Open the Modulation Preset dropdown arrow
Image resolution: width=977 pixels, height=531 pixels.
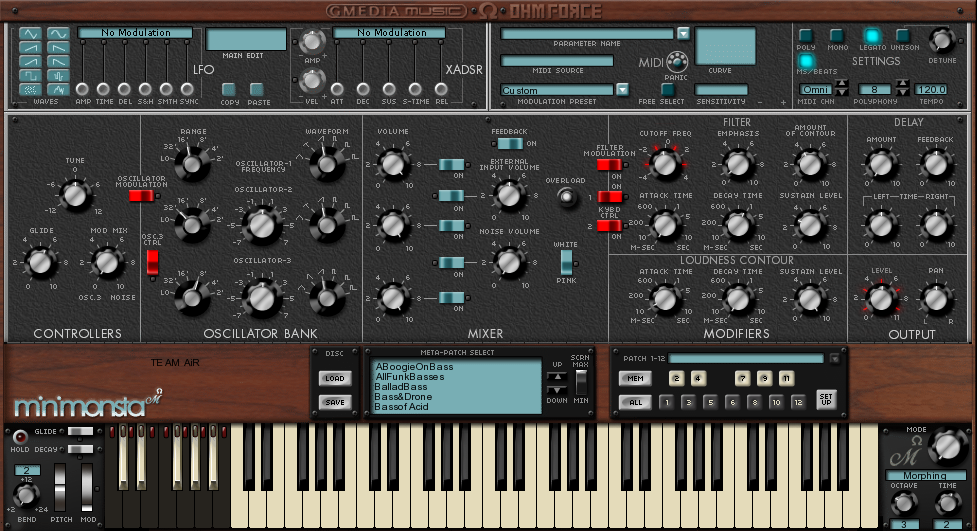[622, 89]
